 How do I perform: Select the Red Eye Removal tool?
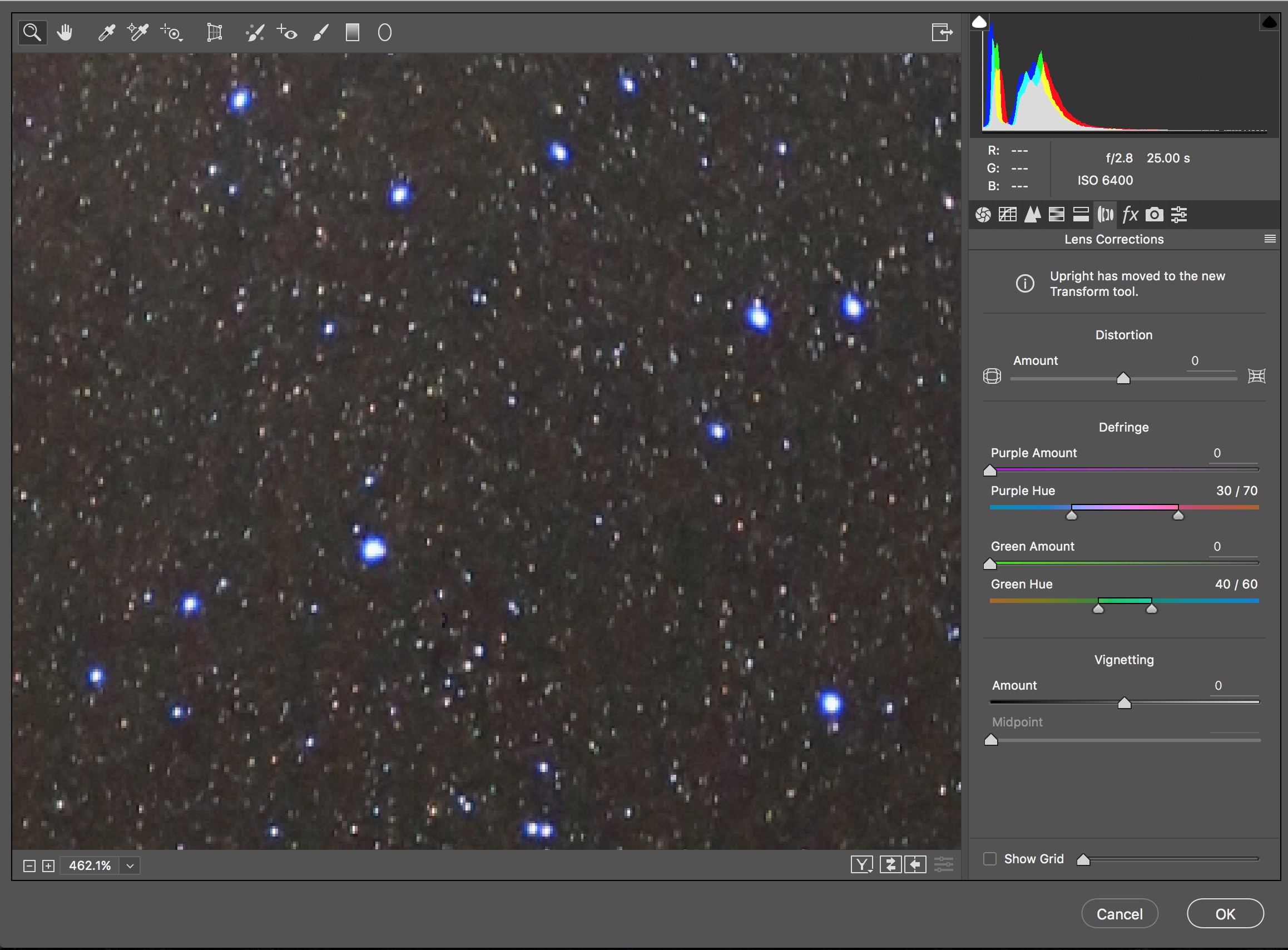coord(287,33)
